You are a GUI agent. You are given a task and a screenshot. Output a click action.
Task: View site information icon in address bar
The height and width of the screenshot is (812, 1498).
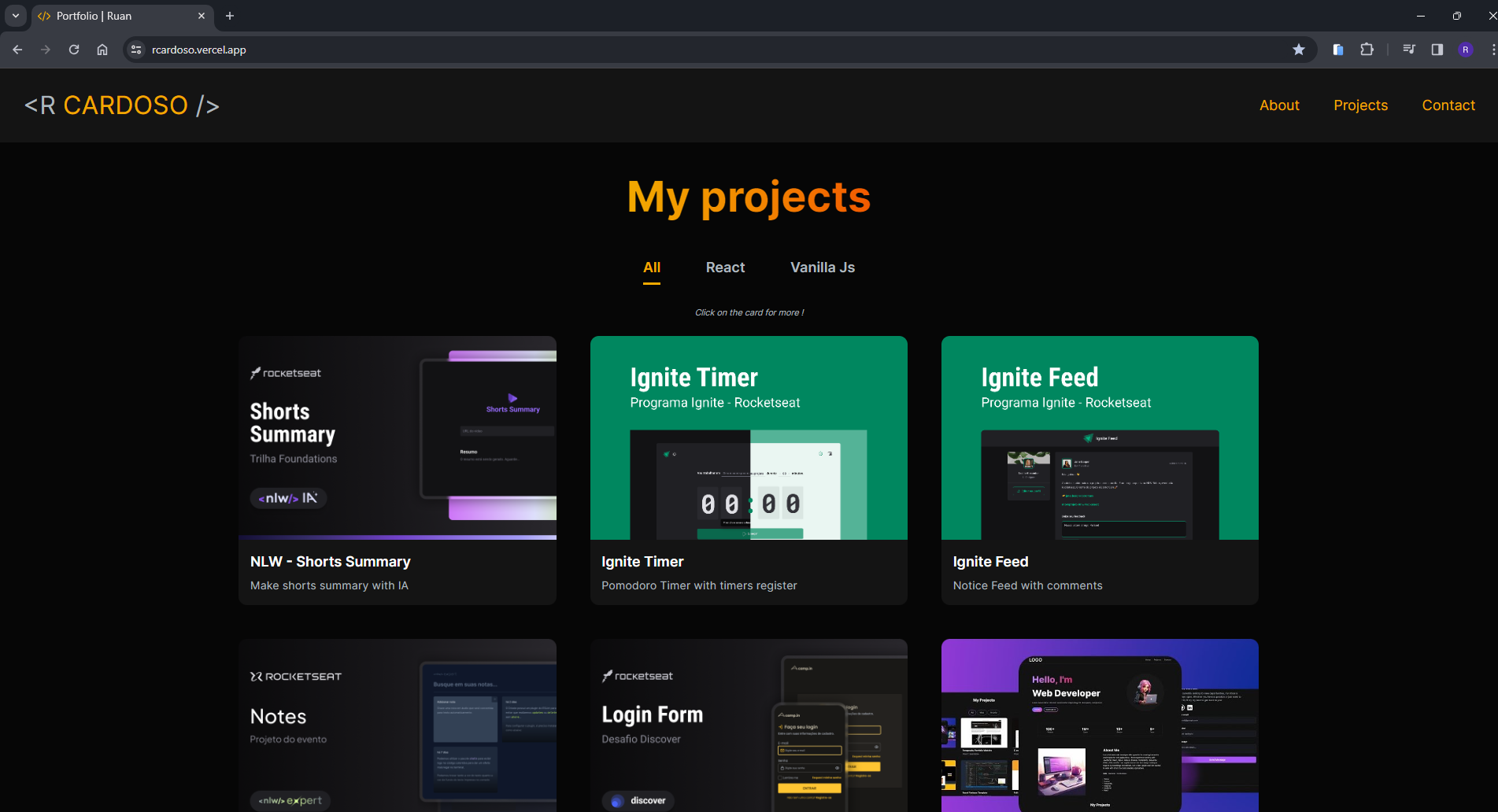tap(136, 50)
